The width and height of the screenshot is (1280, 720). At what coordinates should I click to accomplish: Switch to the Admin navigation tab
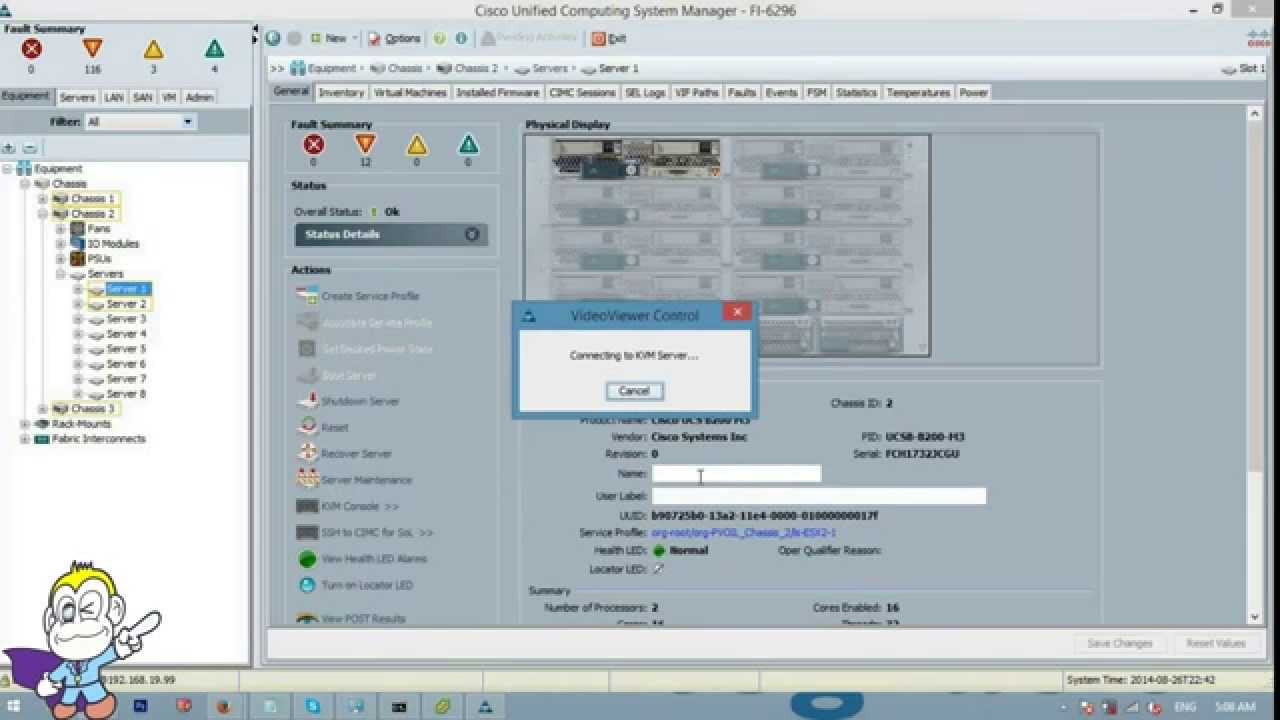tap(199, 97)
